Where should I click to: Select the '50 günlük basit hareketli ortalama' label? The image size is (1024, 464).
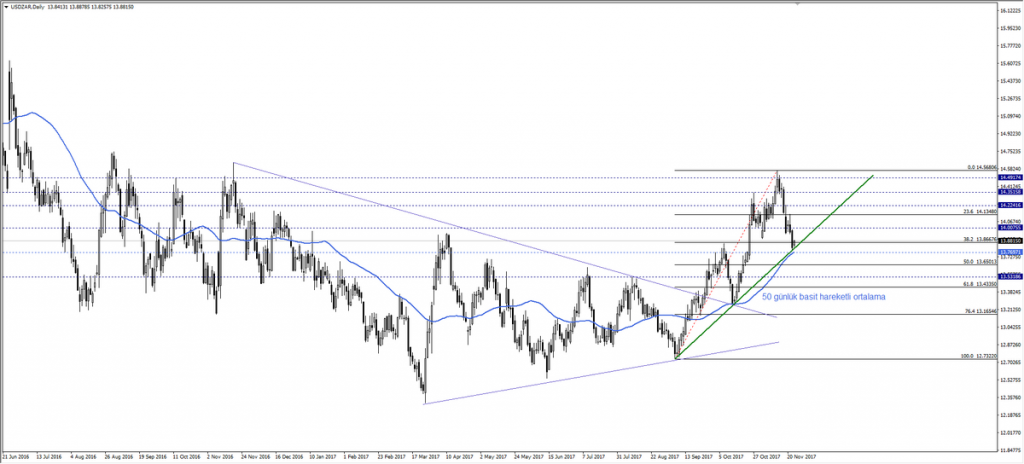pyautogui.click(x=824, y=297)
